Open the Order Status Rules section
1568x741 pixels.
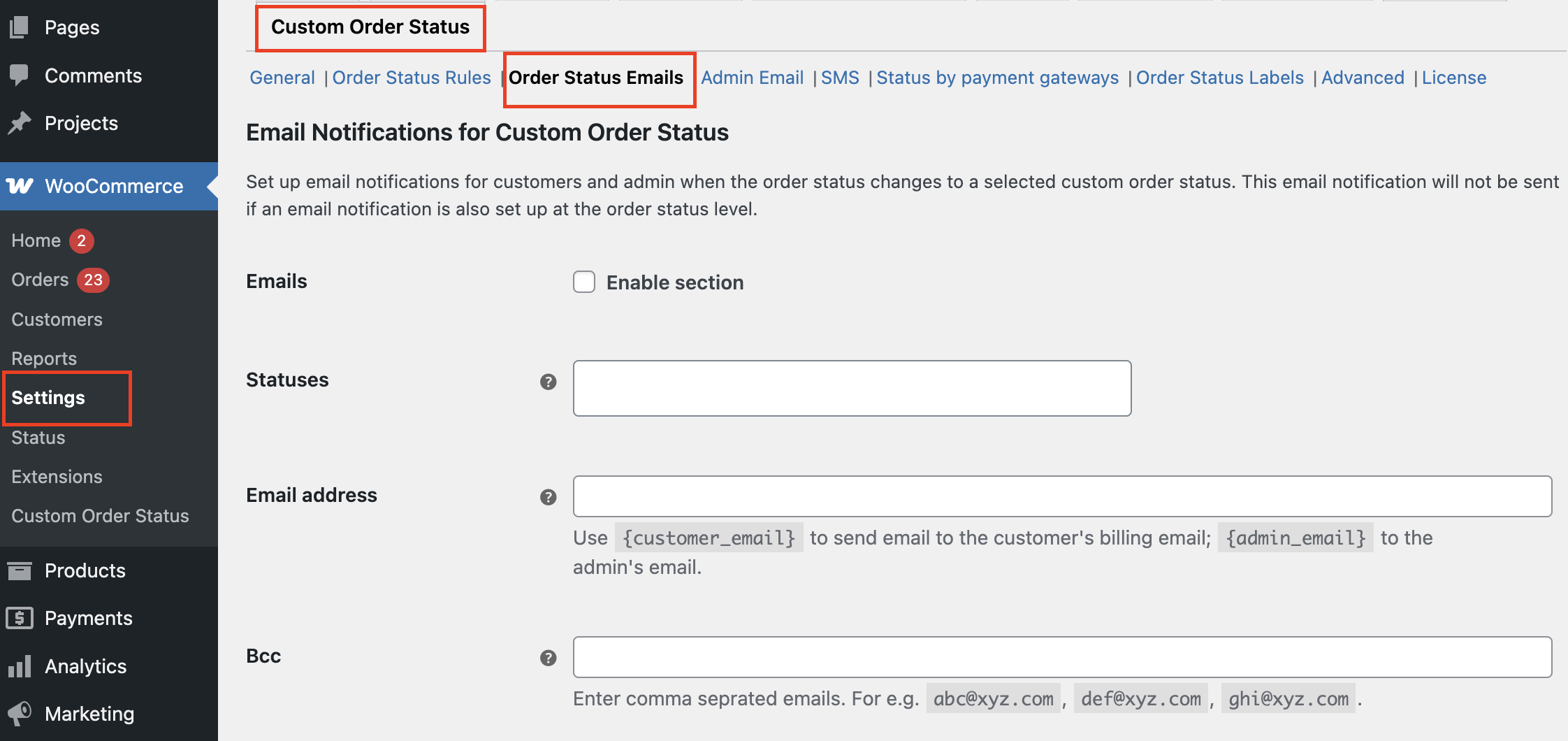coord(412,78)
